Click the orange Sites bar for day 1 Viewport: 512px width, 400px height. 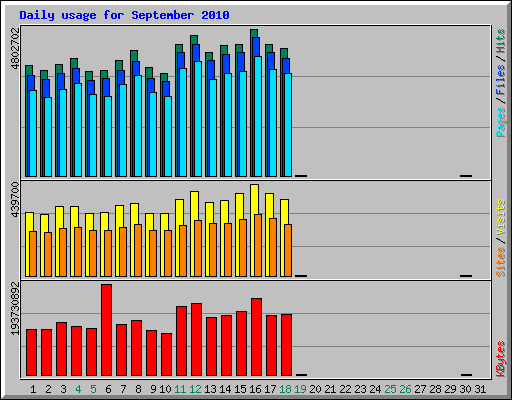[x=33, y=254]
